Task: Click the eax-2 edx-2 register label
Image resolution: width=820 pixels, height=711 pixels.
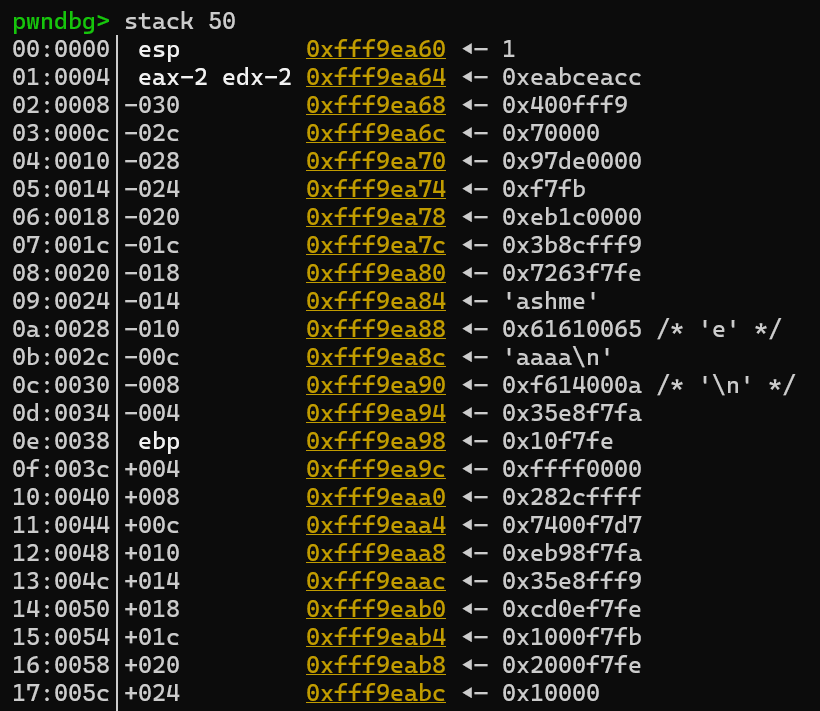Action: [x=215, y=77]
